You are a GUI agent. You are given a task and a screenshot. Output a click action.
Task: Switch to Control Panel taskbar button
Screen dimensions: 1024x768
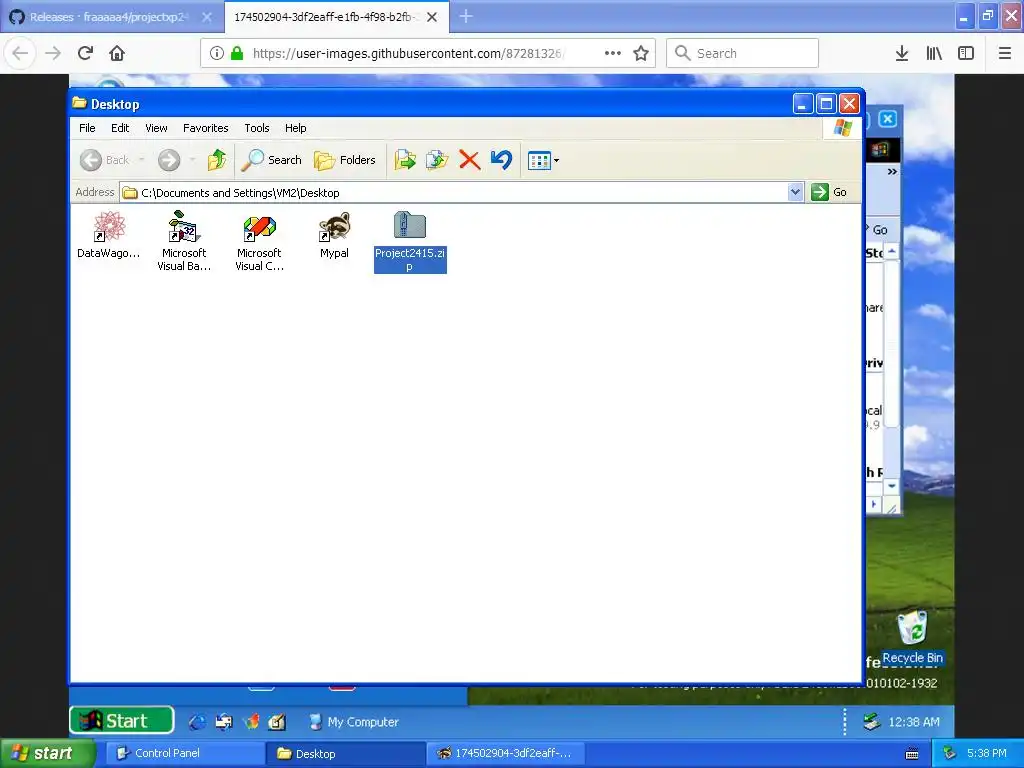tap(185, 753)
